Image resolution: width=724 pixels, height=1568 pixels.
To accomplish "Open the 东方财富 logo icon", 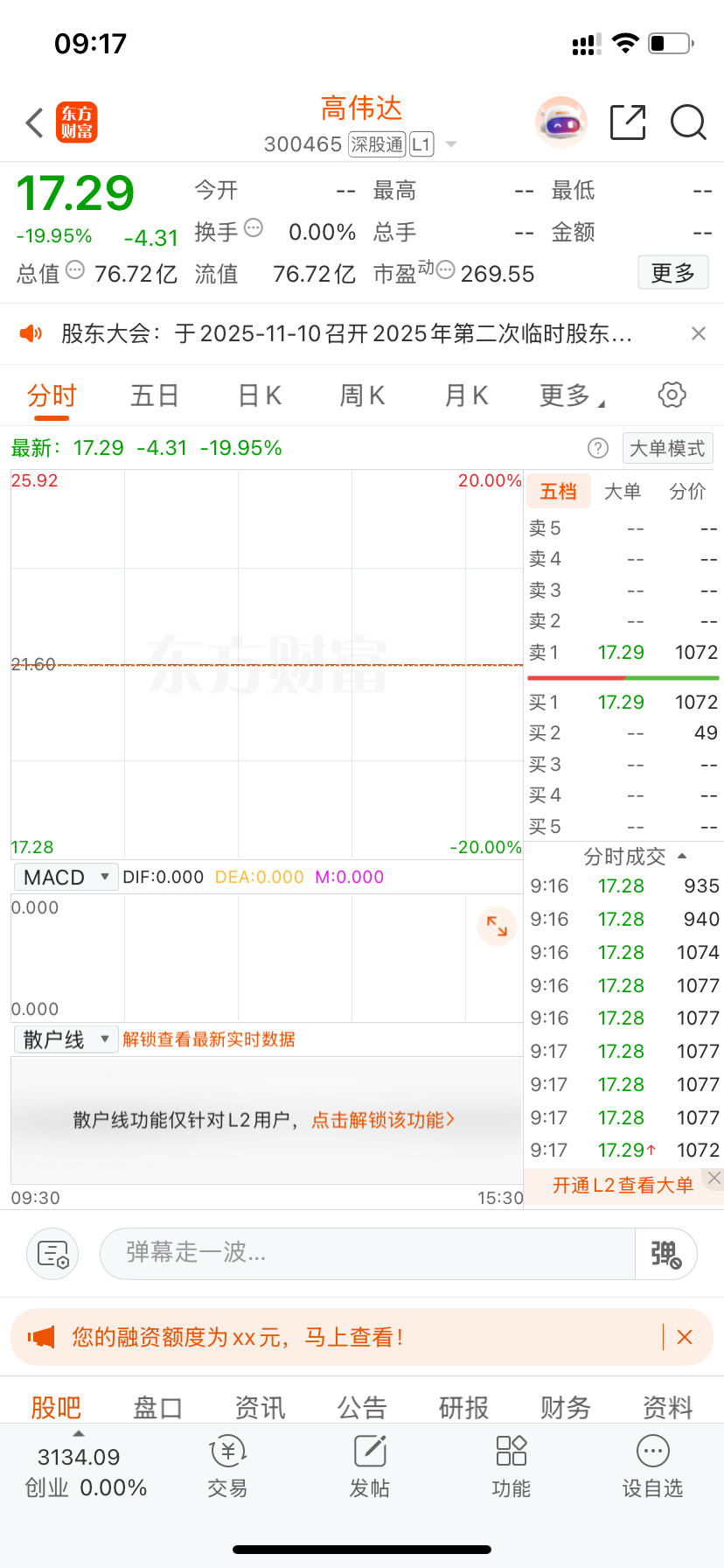I will (77, 122).
